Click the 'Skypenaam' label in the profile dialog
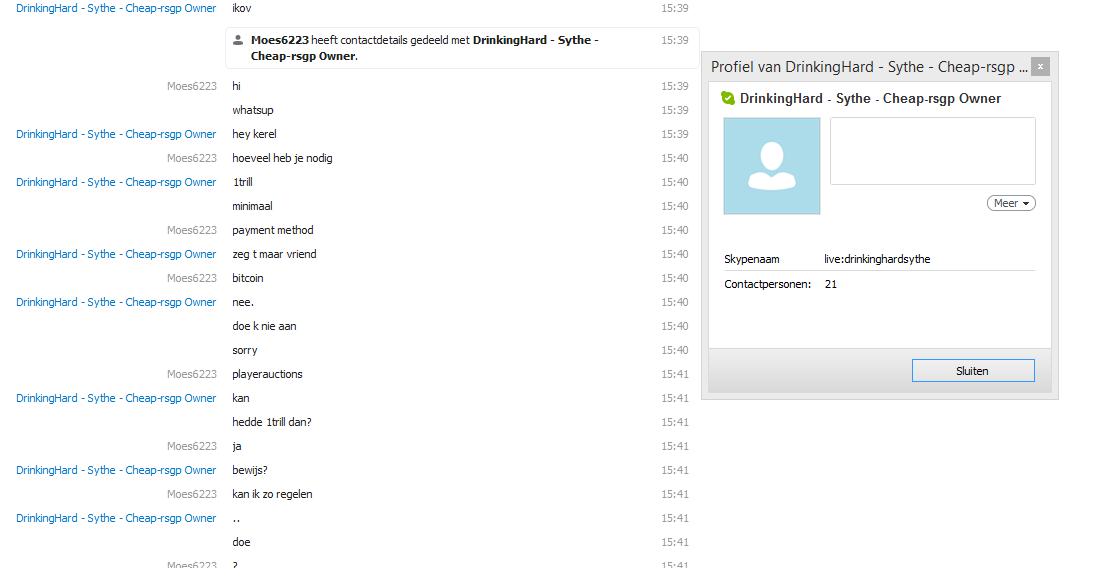1110x568 pixels. click(x=752, y=259)
